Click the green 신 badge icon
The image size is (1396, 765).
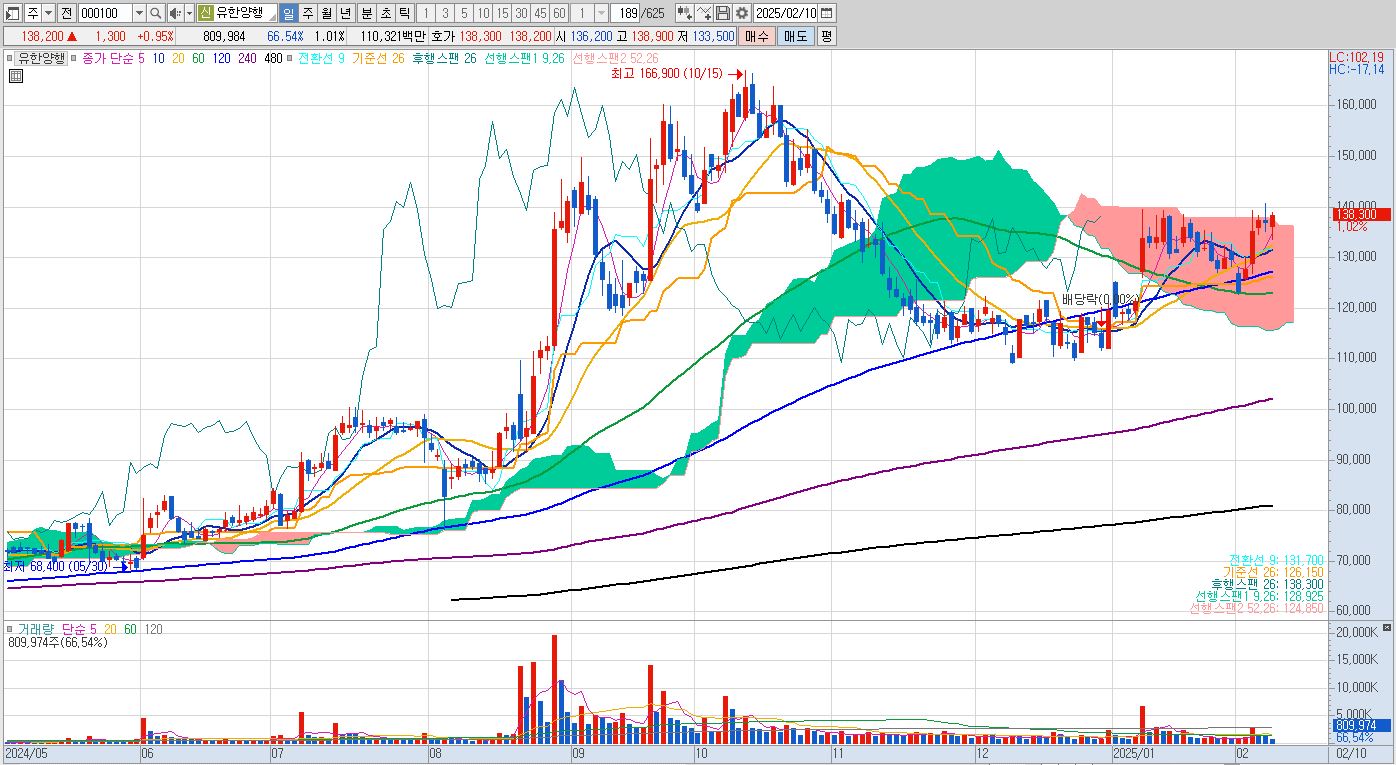pos(206,13)
